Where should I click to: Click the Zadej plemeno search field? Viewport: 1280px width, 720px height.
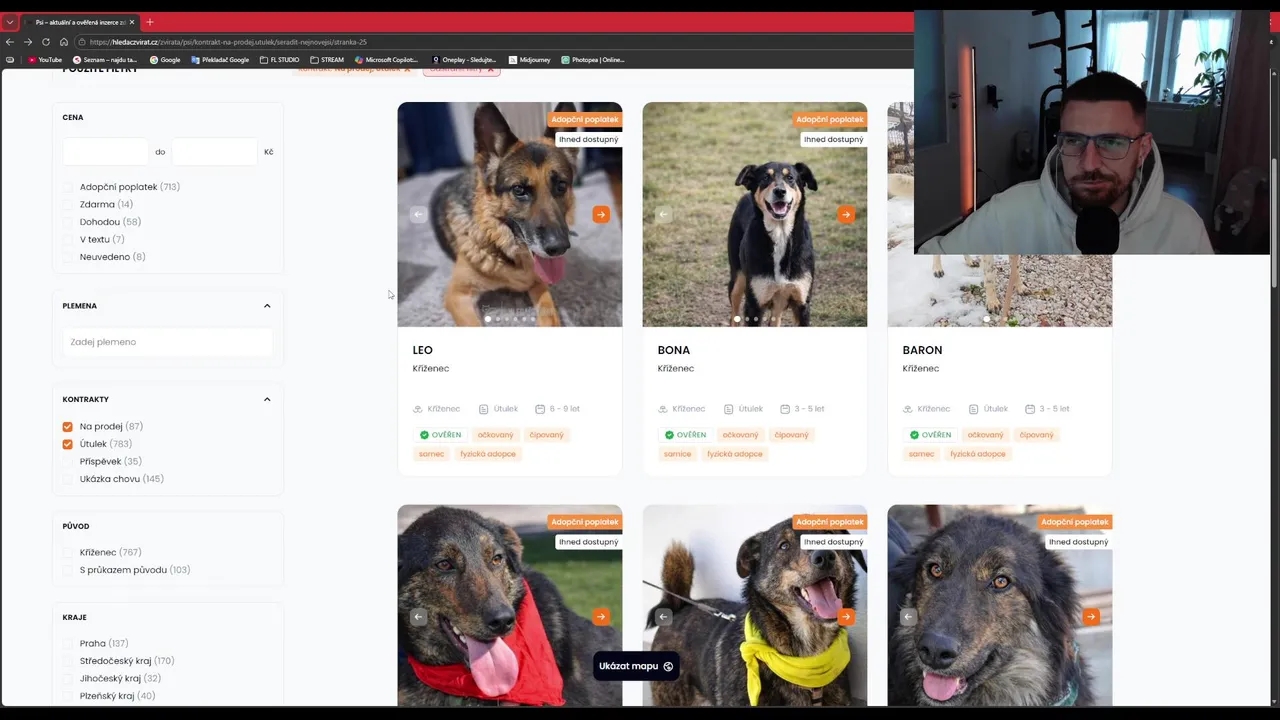tap(167, 342)
